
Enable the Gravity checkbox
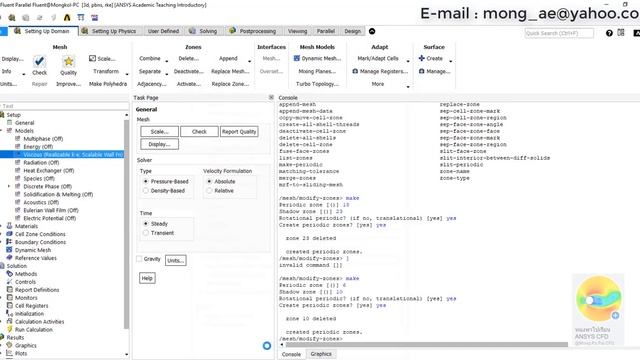[139, 259]
